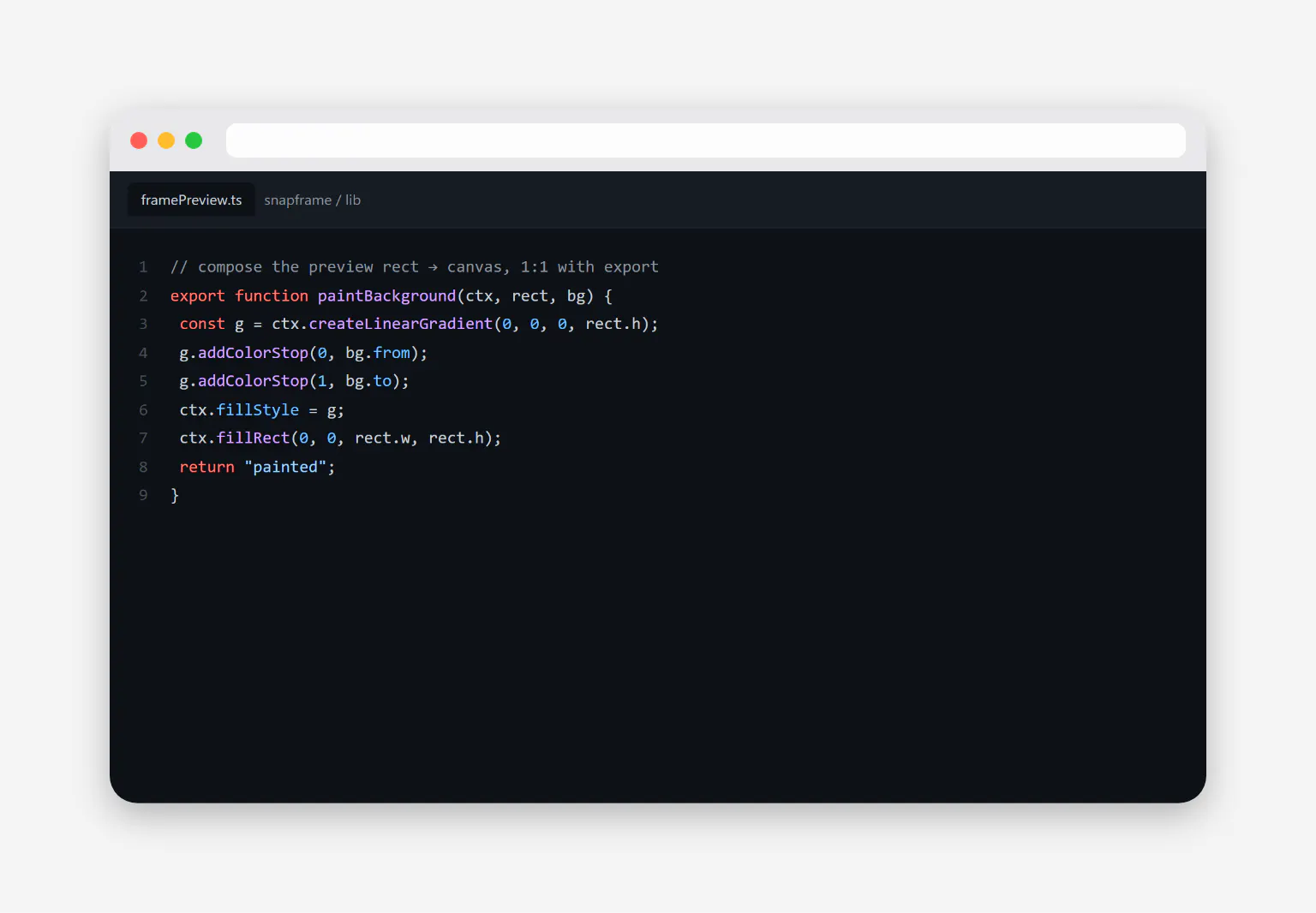Click the ctx.fillStyle assignment line

pos(261,410)
